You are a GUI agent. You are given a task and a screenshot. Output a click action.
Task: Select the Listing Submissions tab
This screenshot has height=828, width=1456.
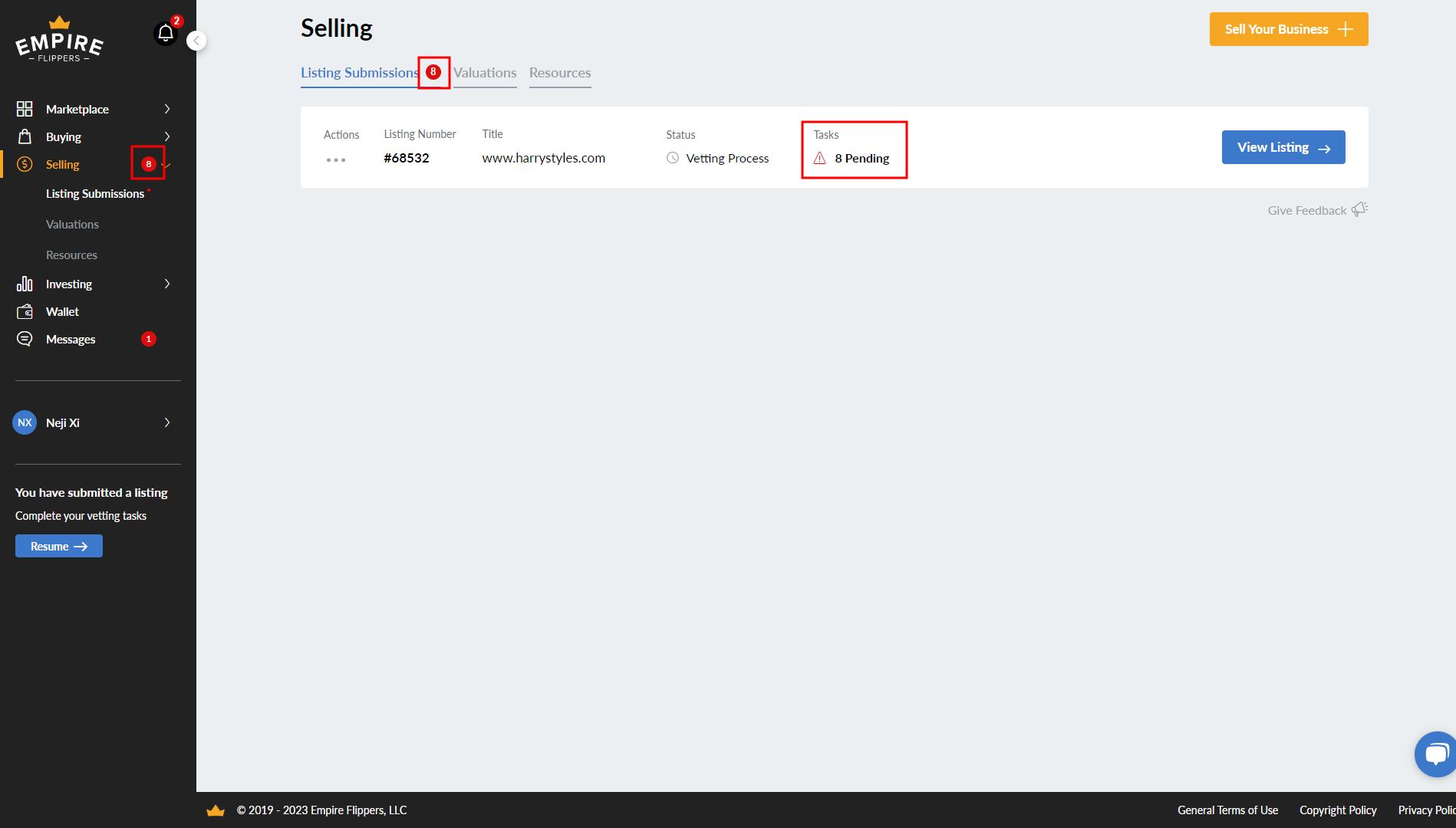click(359, 73)
